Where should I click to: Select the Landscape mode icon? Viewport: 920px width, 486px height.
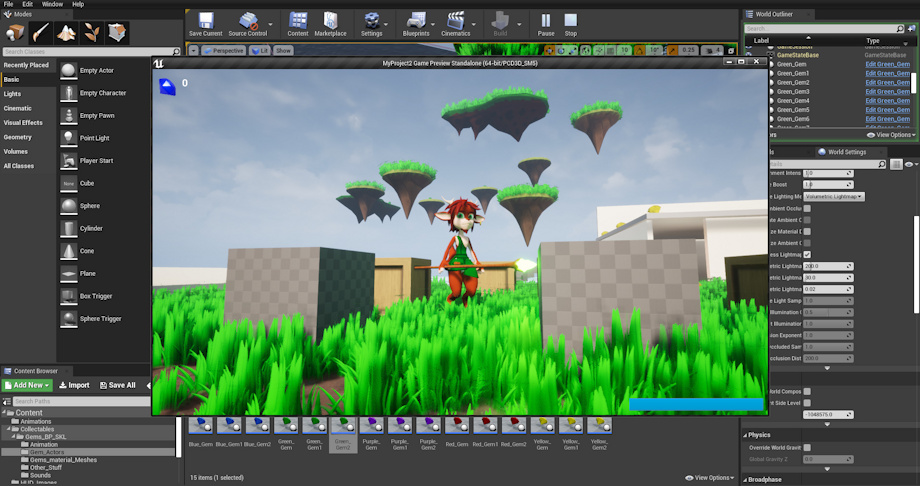coord(66,33)
